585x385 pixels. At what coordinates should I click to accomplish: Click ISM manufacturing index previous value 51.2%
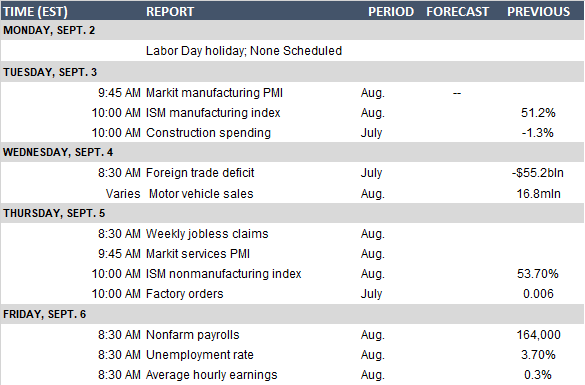point(538,113)
